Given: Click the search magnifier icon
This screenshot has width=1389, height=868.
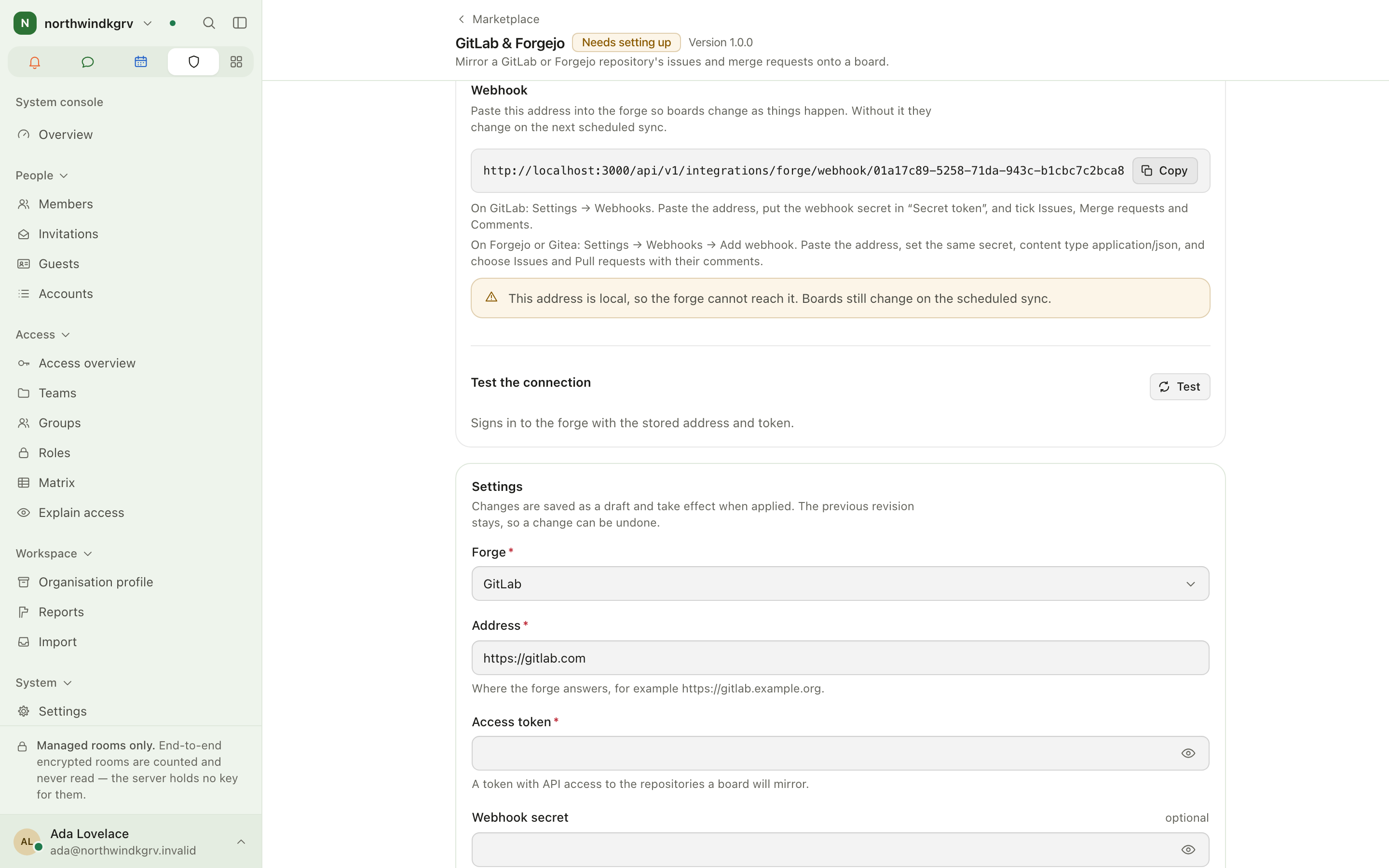Looking at the screenshot, I should click(209, 23).
